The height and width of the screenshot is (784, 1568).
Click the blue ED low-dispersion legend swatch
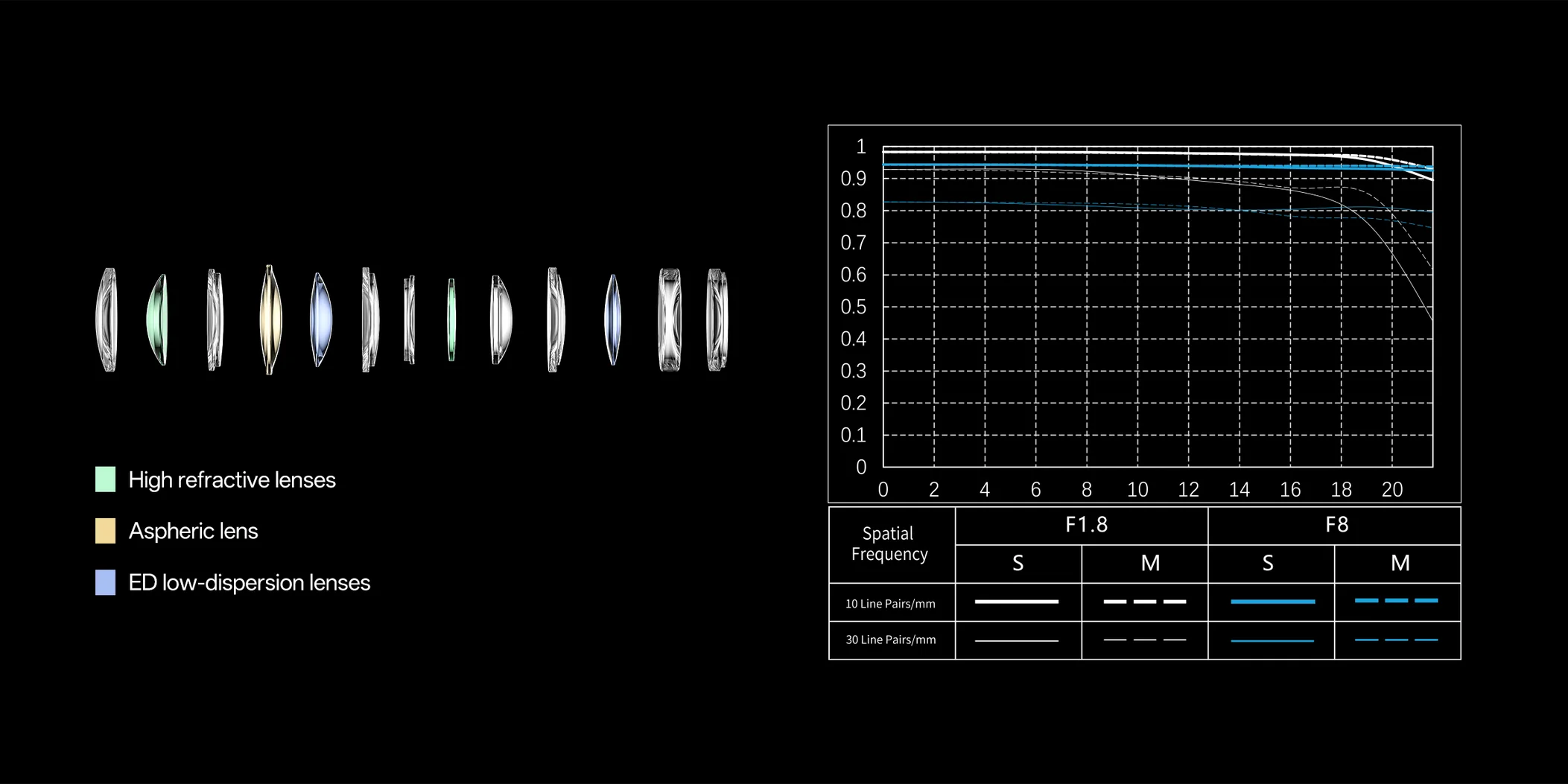tap(106, 582)
